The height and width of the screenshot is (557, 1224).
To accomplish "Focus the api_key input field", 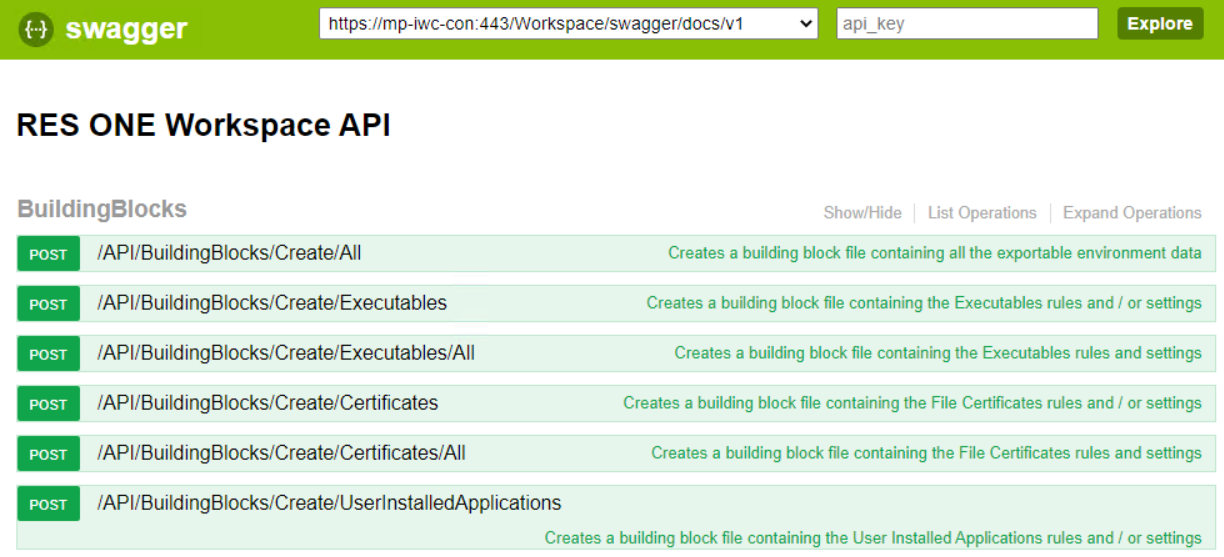I will tap(967, 24).
